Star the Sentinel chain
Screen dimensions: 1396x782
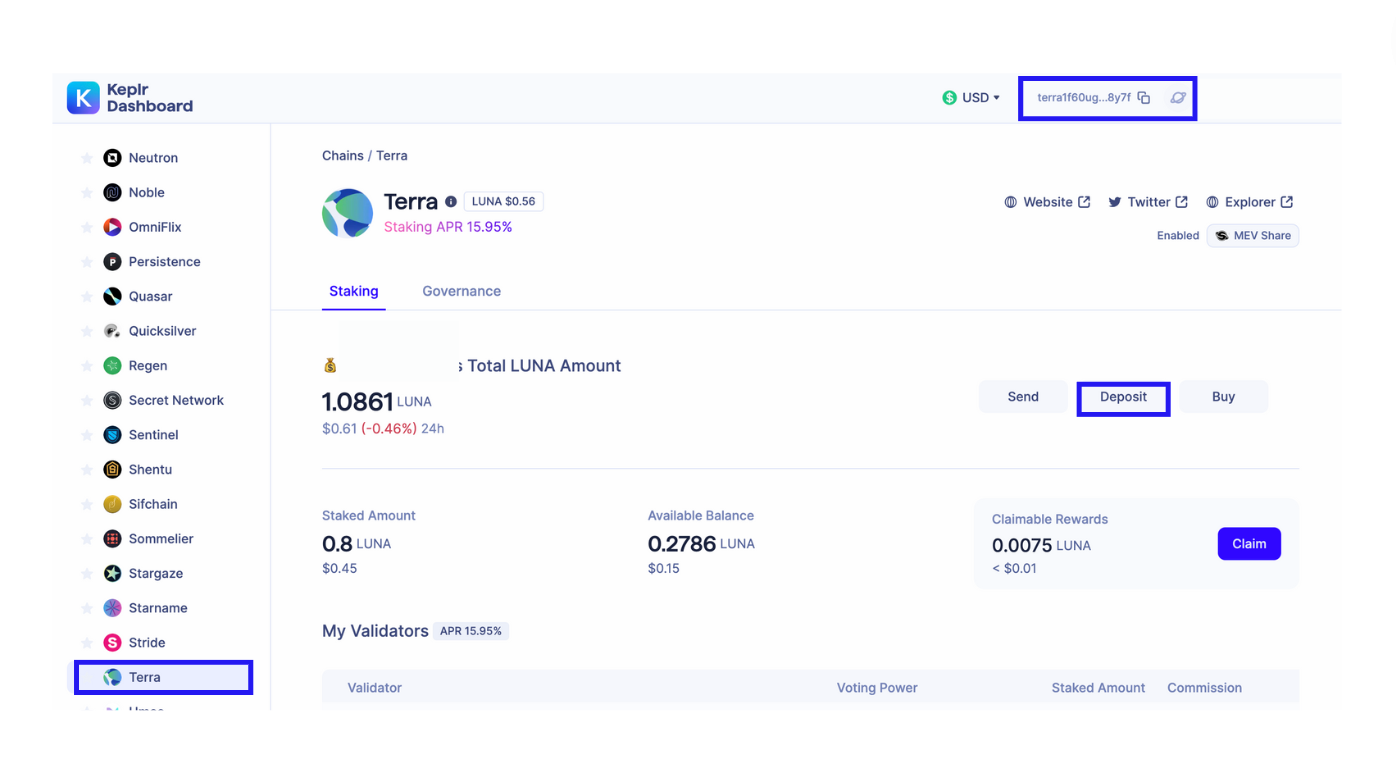point(87,435)
